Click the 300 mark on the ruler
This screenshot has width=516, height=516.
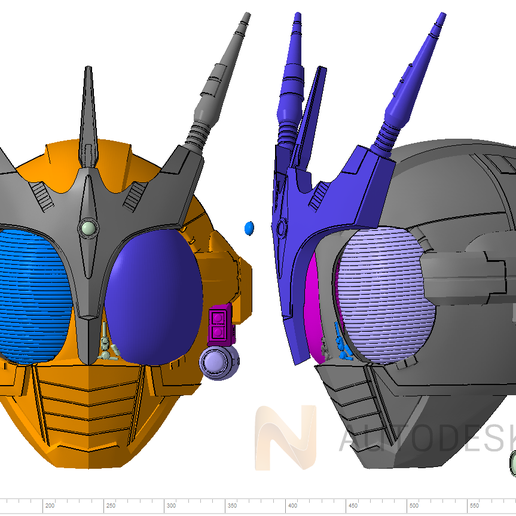171,506
